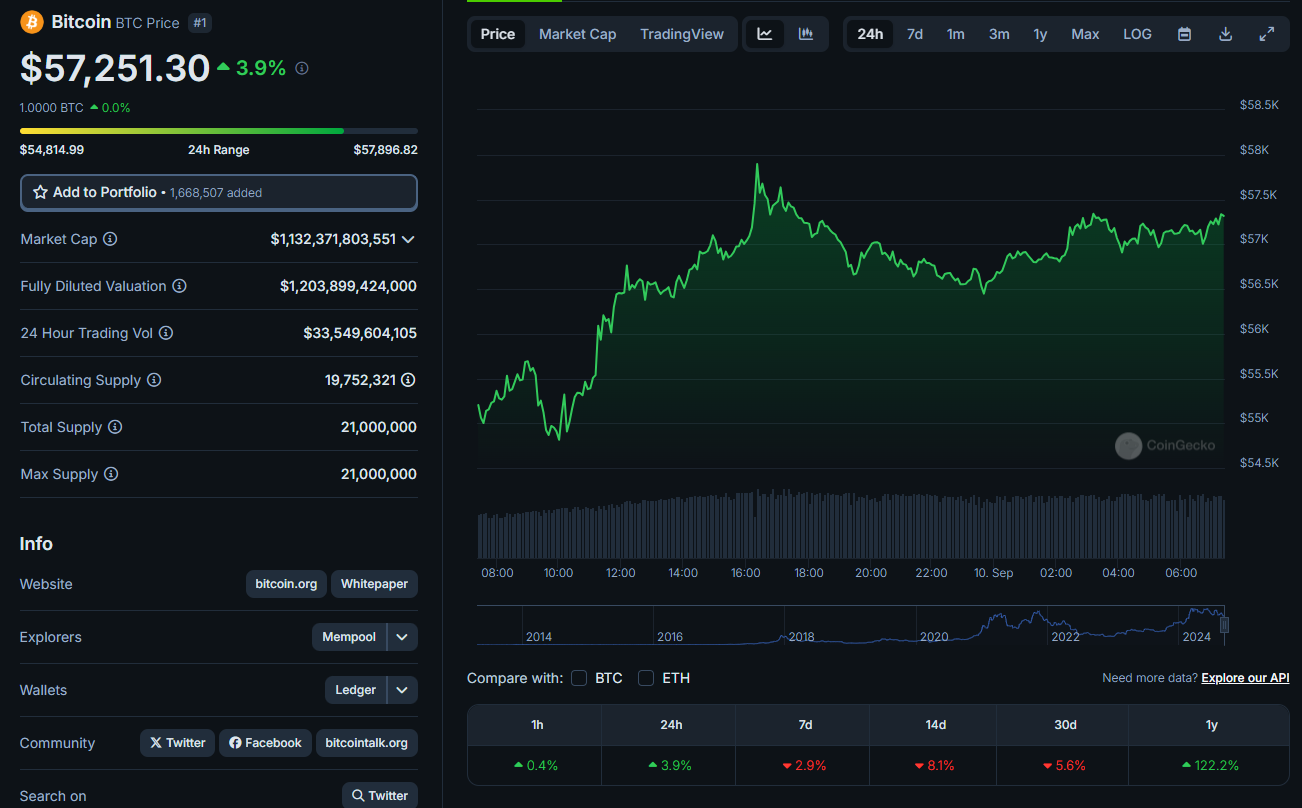The width and height of the screenshot is (1302, 808).
Task: Click the 14d 8.1% change value
Action: point(935,765)
